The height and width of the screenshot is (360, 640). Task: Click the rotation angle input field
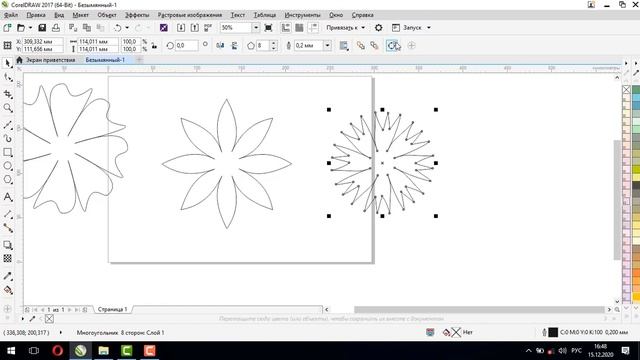tap(187, 46)
